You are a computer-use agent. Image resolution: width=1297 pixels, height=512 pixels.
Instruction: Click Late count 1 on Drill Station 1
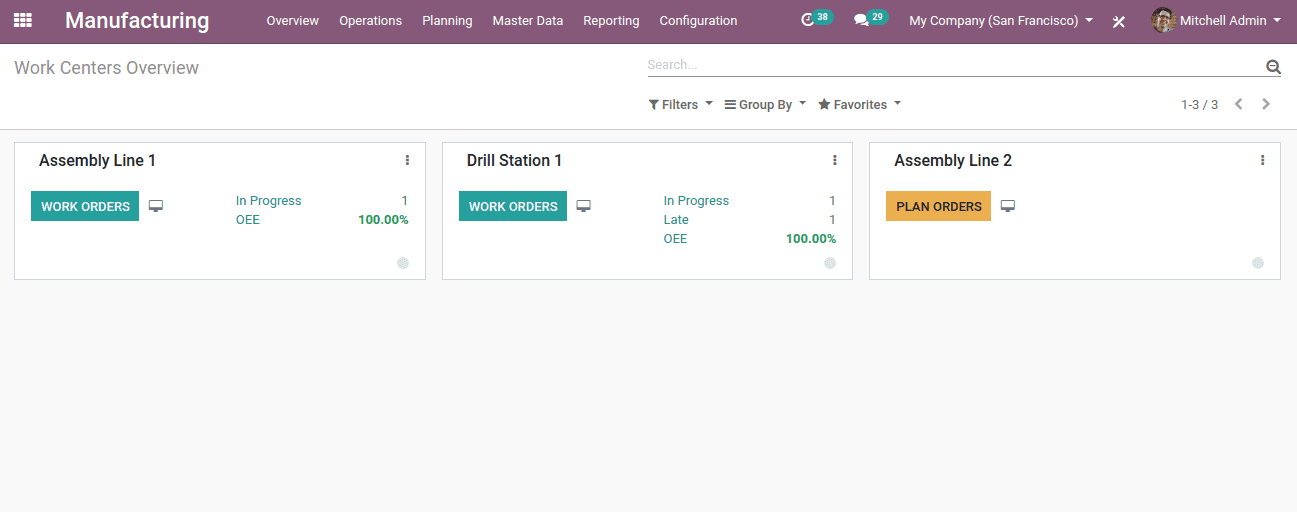pos(832,220)
